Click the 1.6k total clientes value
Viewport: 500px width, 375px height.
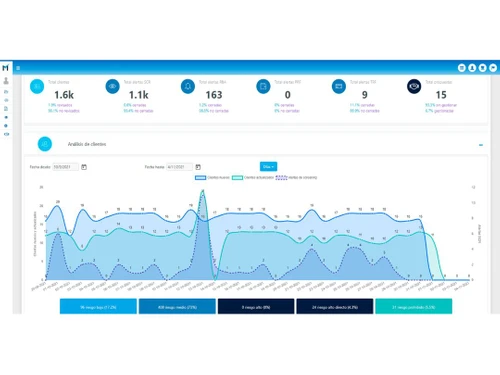(64, 95)
